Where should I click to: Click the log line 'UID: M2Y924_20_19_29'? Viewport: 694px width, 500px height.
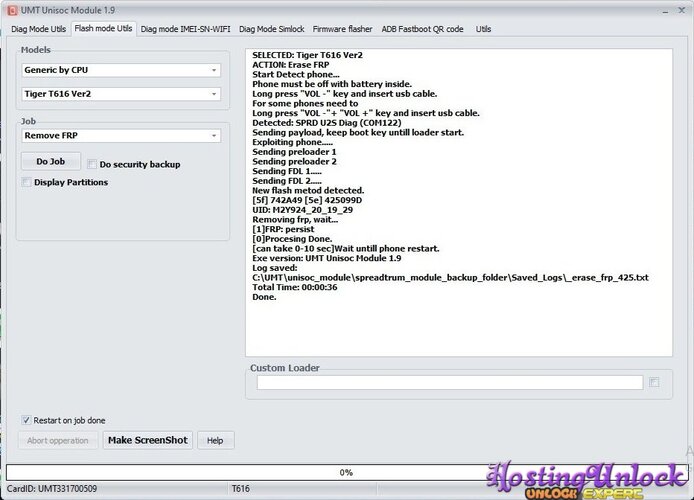(303, 210)
